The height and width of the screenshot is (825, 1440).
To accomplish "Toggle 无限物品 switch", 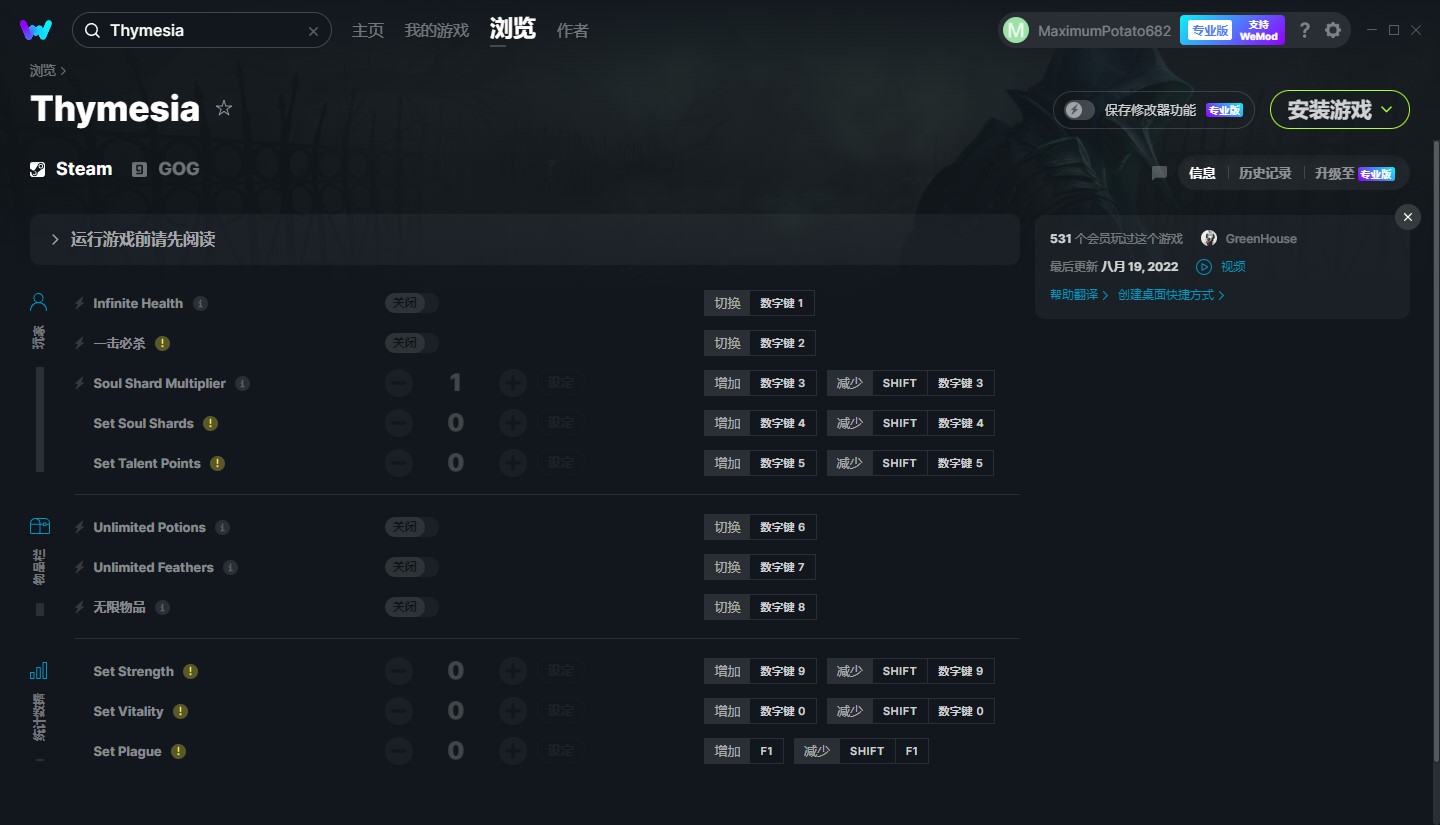I will pos(411,607).
